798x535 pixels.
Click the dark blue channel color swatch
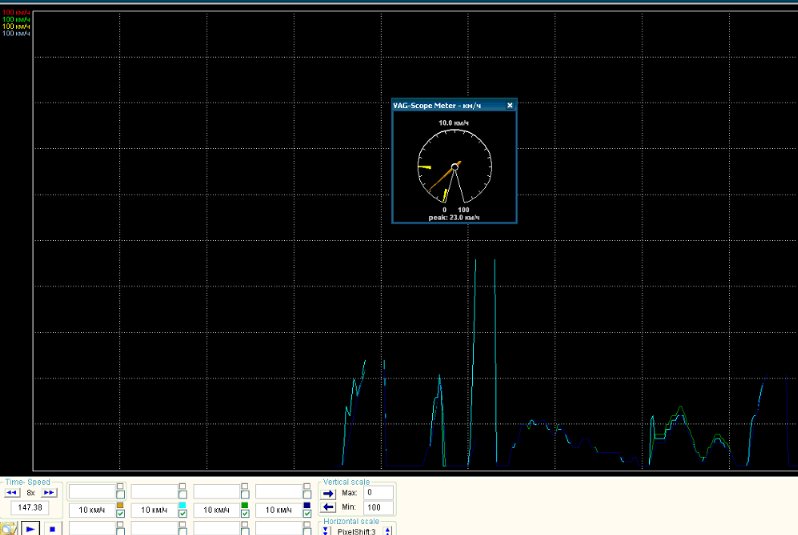pos(307,505)
